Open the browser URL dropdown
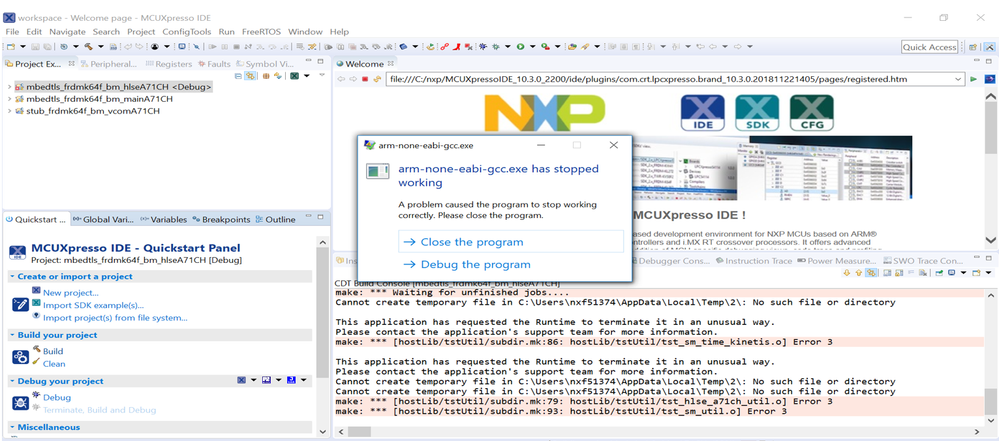Viewport: 999px width, 441px height. [x=959, y=79]
